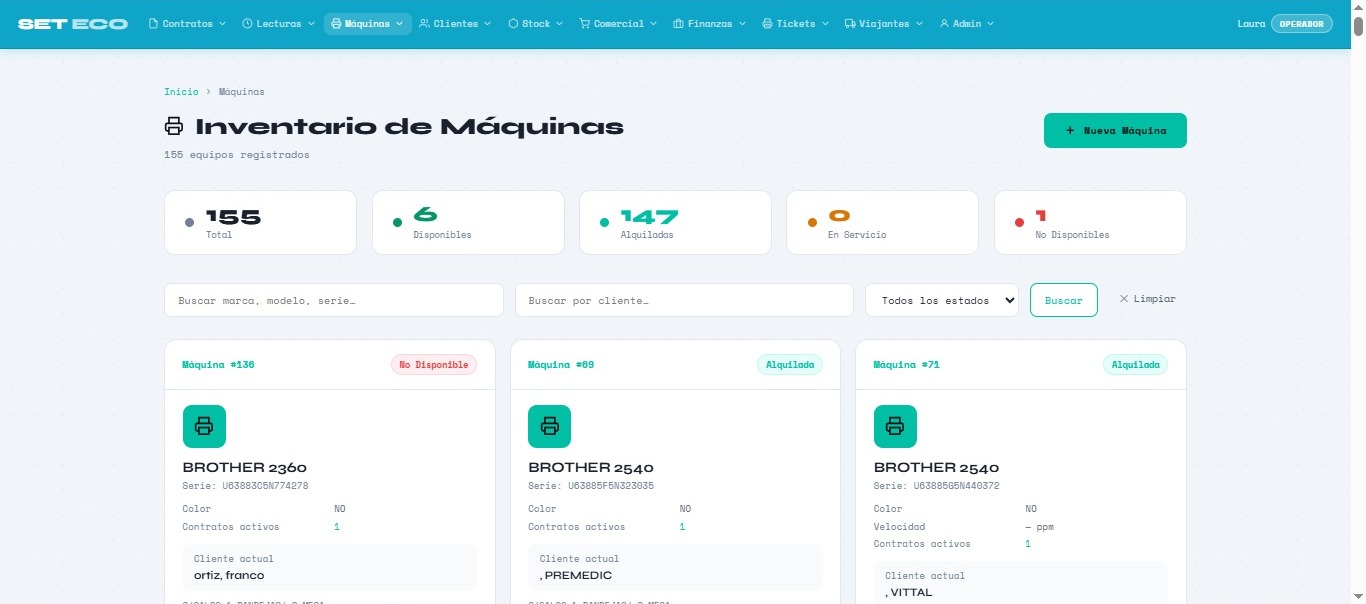Click the green printer icon on Máquina #71
This screenshot has height=604, width=1366.
coord(895,426)
